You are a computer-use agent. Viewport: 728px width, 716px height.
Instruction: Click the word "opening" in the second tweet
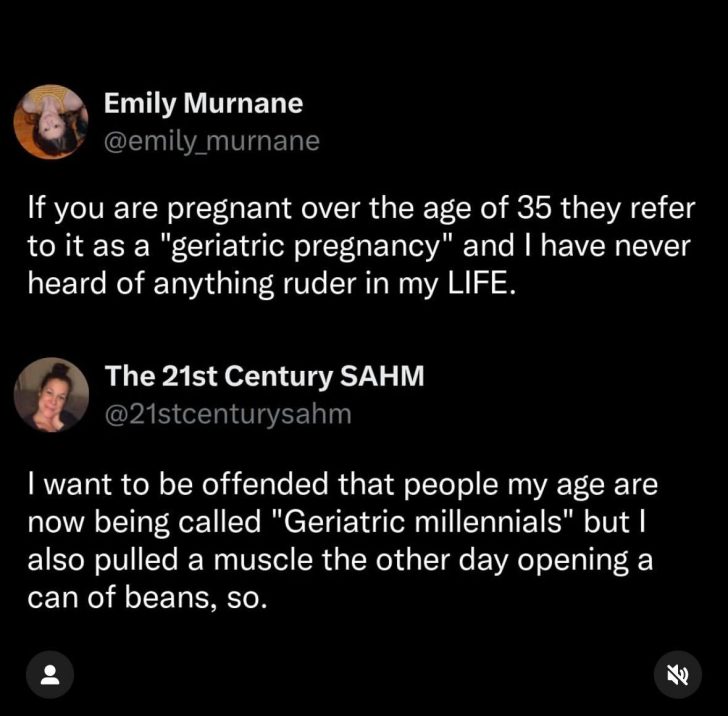pyautogui.click(x=567, y=560)
